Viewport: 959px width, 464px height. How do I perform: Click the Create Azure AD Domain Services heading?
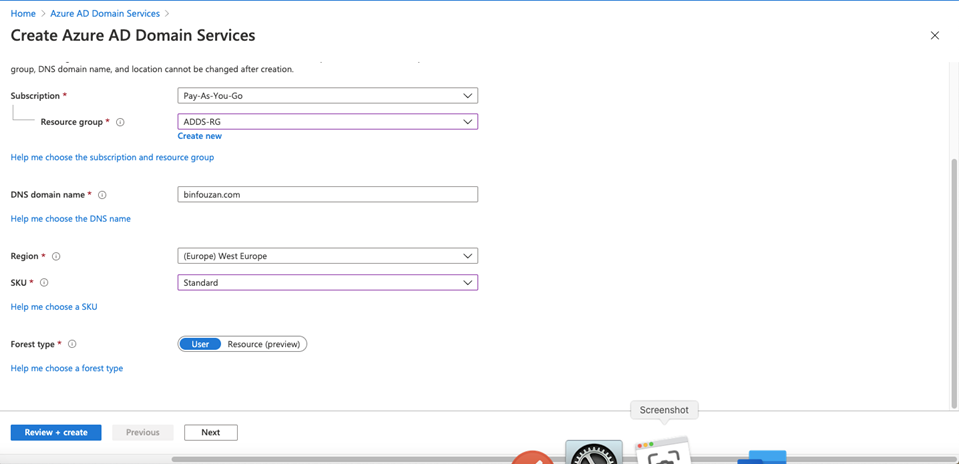coord(133,35)
